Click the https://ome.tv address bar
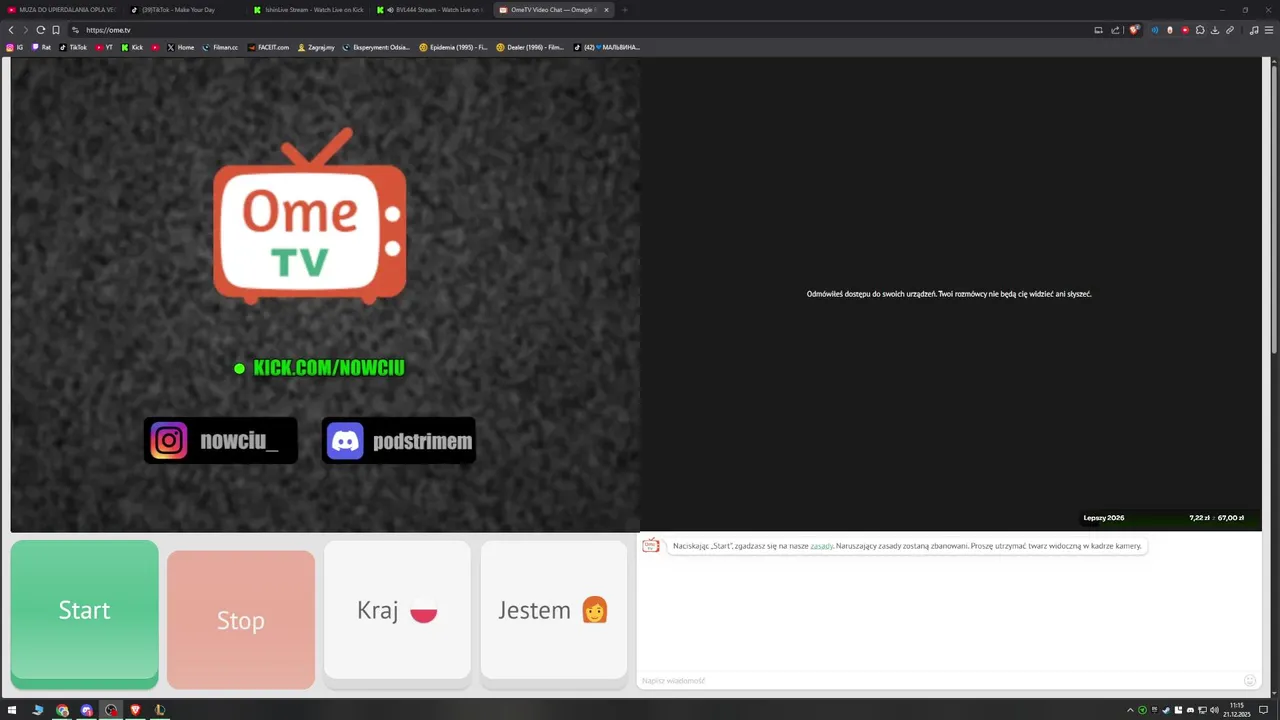 pos(580,30)
